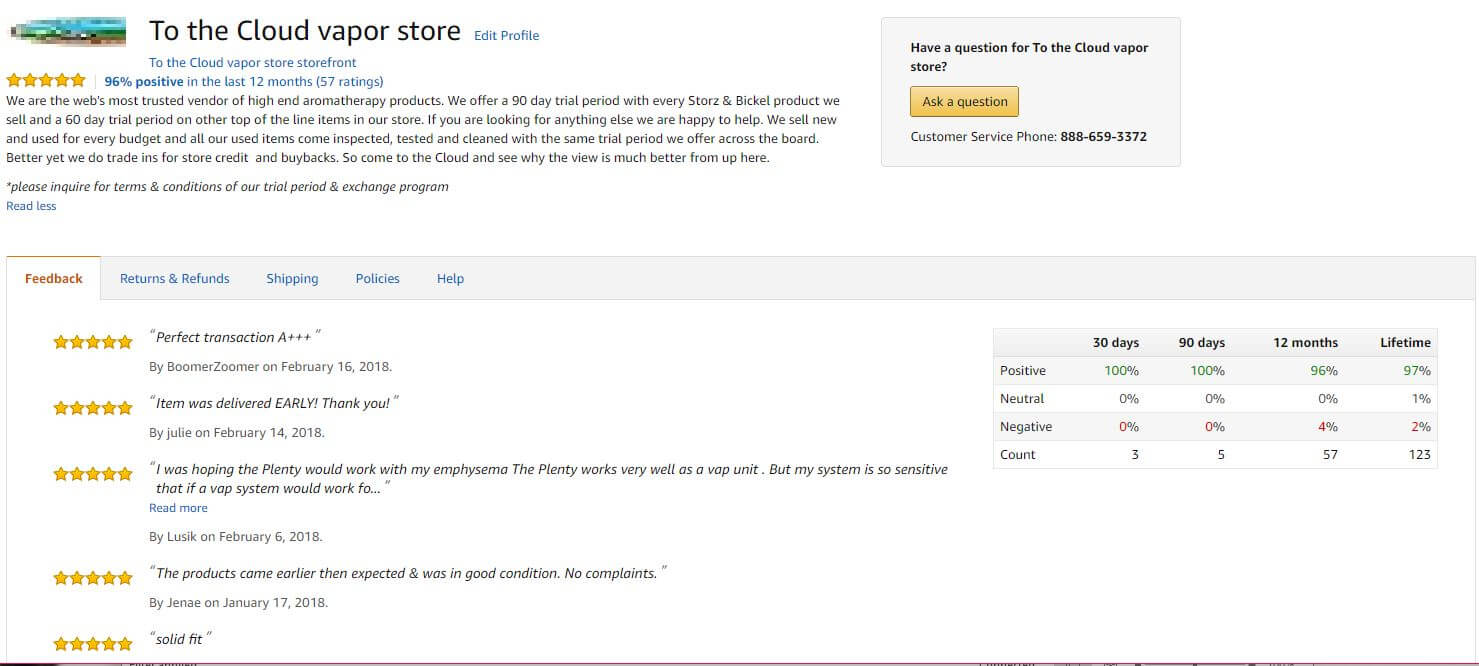Screen dimensions: 1479x666
Task: Visit To the Cloud vapor store storefront
Action: pos(252,62)
